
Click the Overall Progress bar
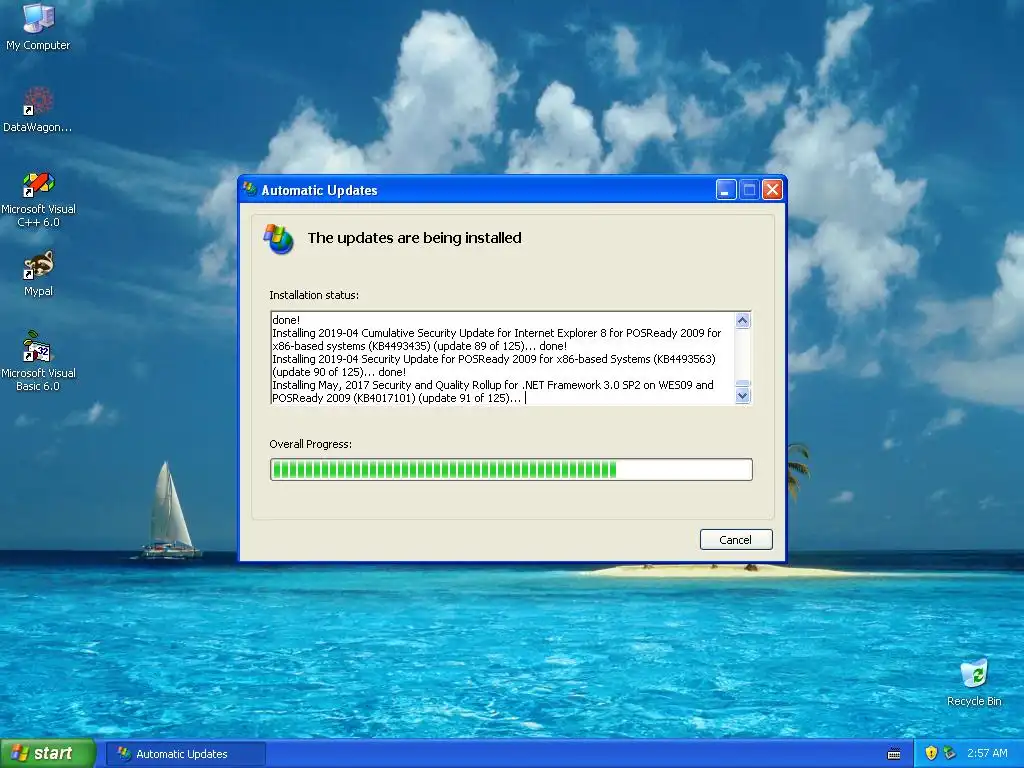pos(511,470)
